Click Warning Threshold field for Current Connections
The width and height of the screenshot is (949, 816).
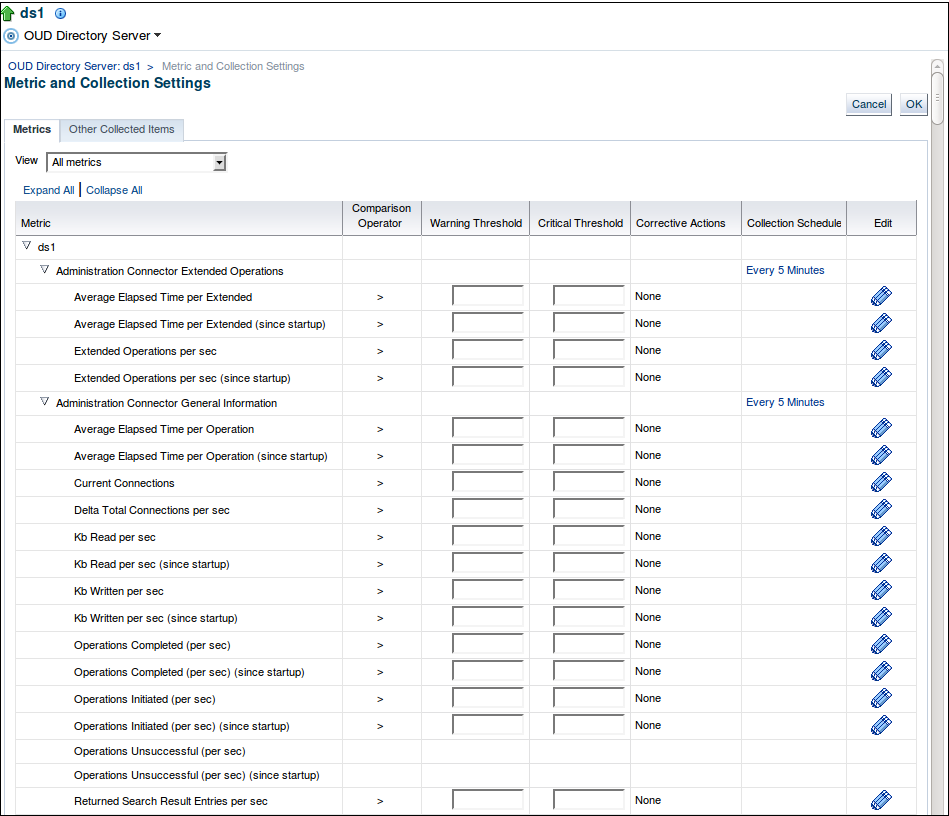(487, 482)
